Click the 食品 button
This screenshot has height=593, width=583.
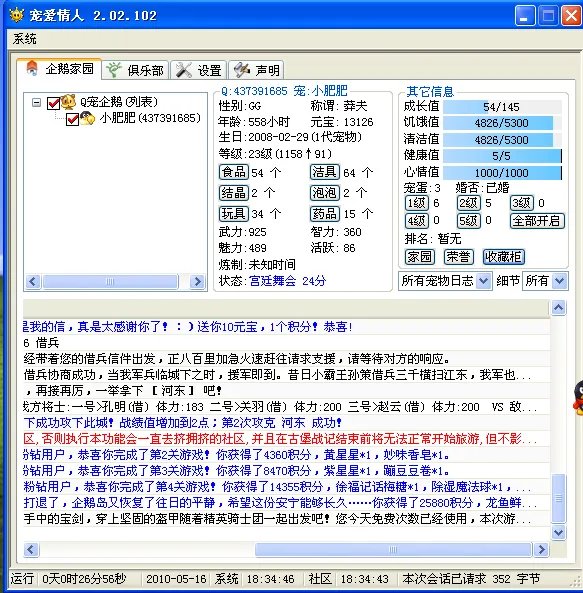coord(234,172)
